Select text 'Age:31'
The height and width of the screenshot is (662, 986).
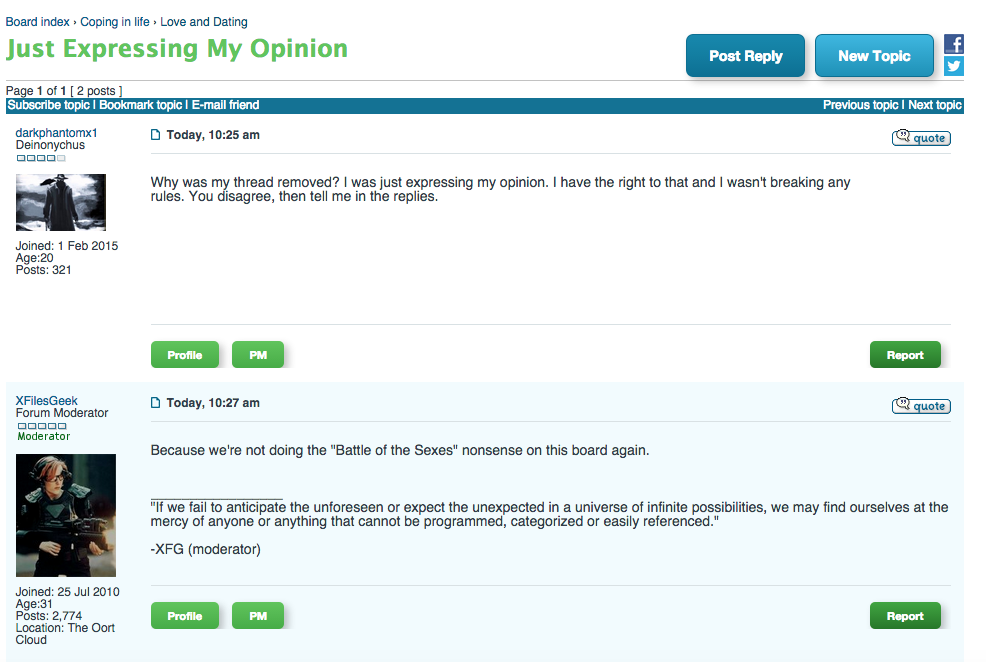pyautogui.click(x=34, y=604)
